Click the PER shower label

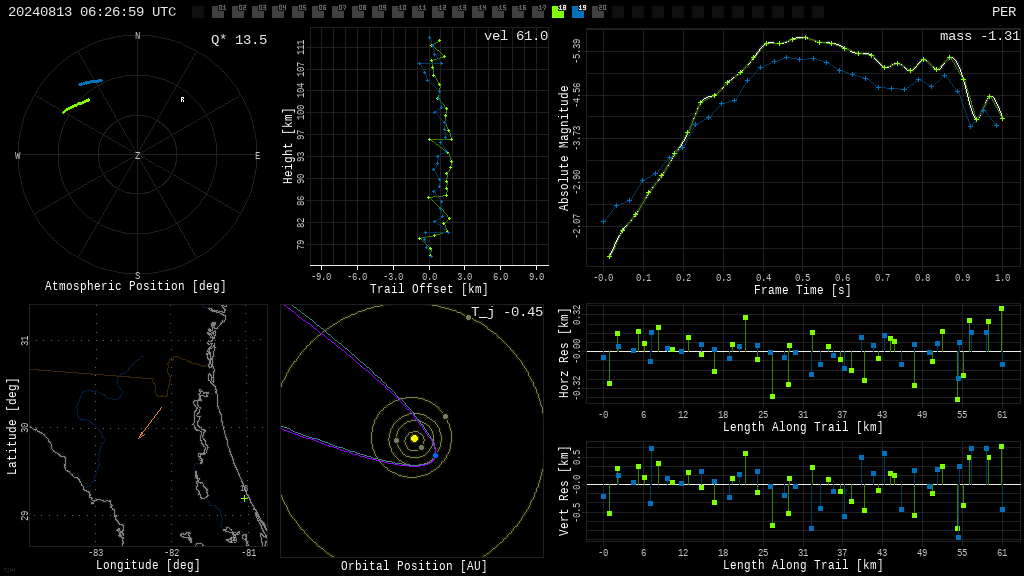[x=1004, y=12]
